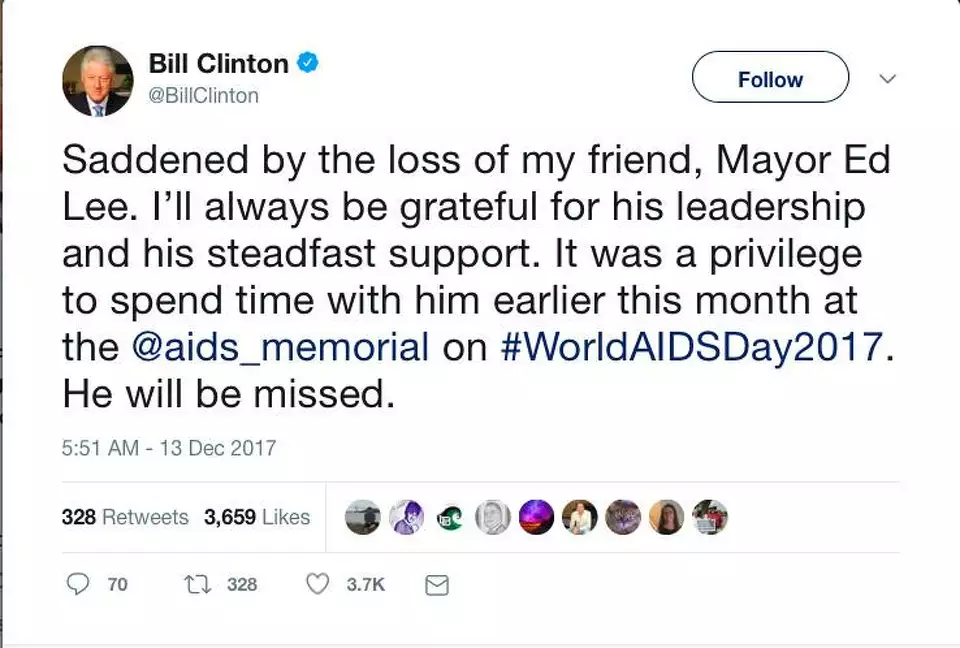960x648 pixels.
Task: Click the green logo liker avatar
Action: click(450, 517)
